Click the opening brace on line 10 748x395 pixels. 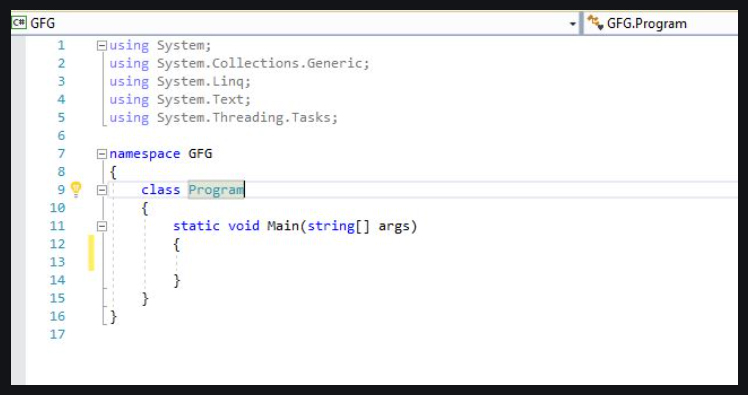pos(145,208)
